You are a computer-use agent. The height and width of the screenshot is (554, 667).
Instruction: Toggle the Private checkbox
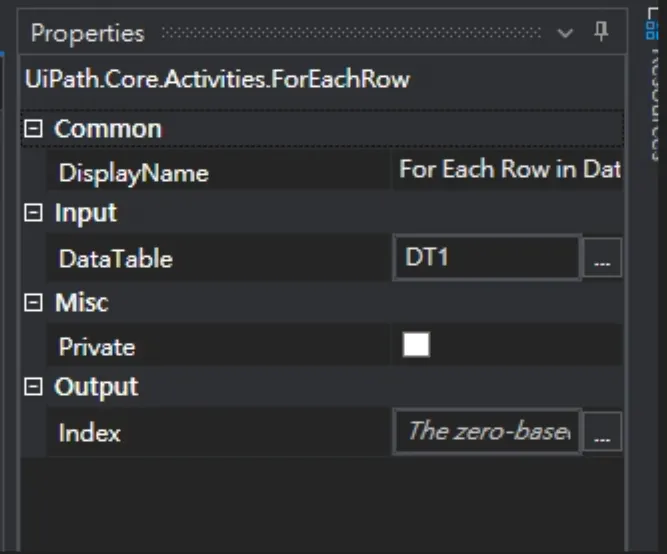pos(416,346)
